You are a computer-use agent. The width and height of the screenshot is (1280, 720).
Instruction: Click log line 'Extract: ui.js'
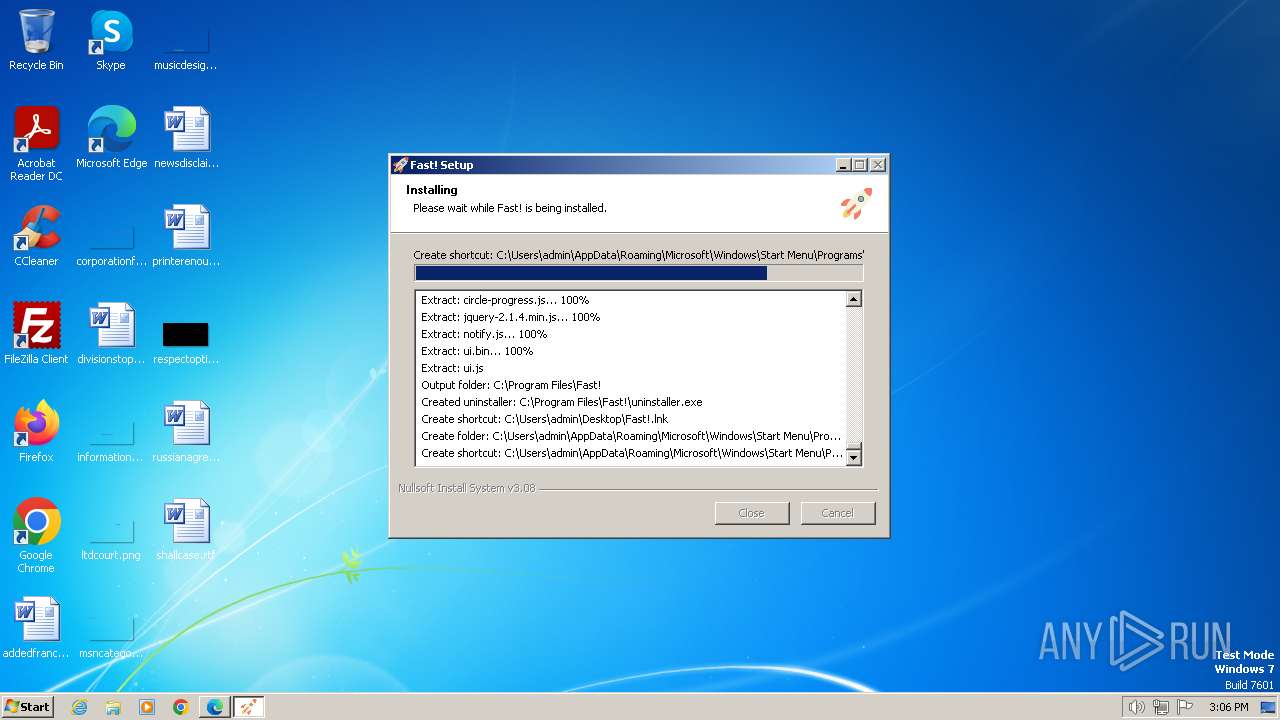pos(452,368)
